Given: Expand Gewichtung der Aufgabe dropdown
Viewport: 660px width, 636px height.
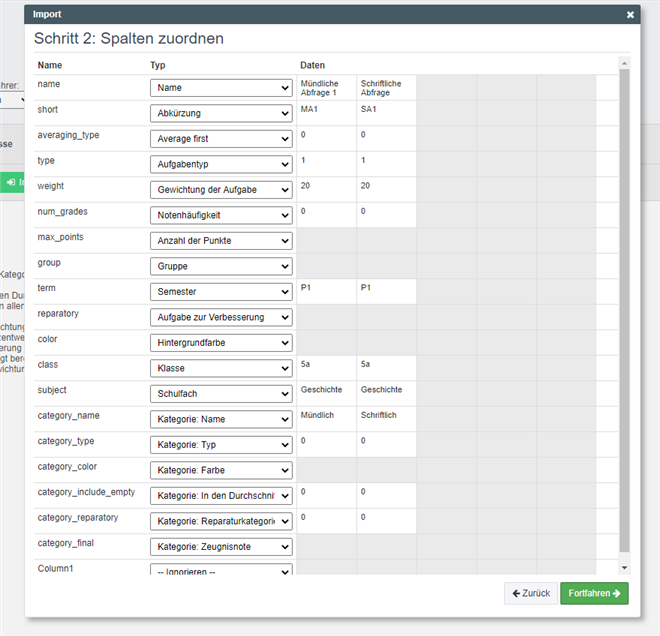Looking at the screenshot, I should [221, 190].
